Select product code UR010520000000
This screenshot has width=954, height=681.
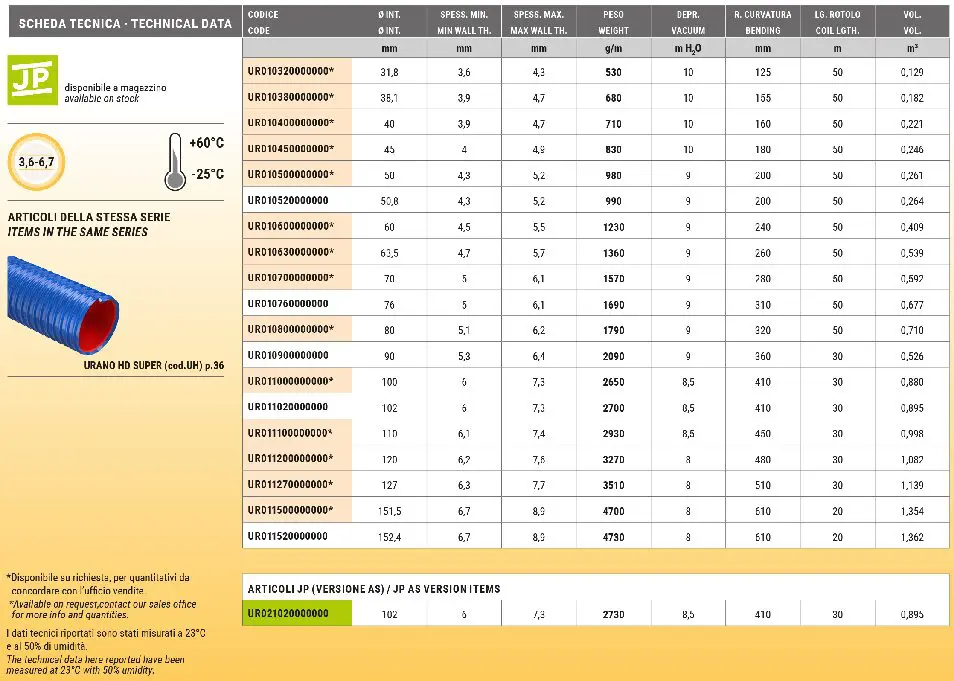(287, 201)
